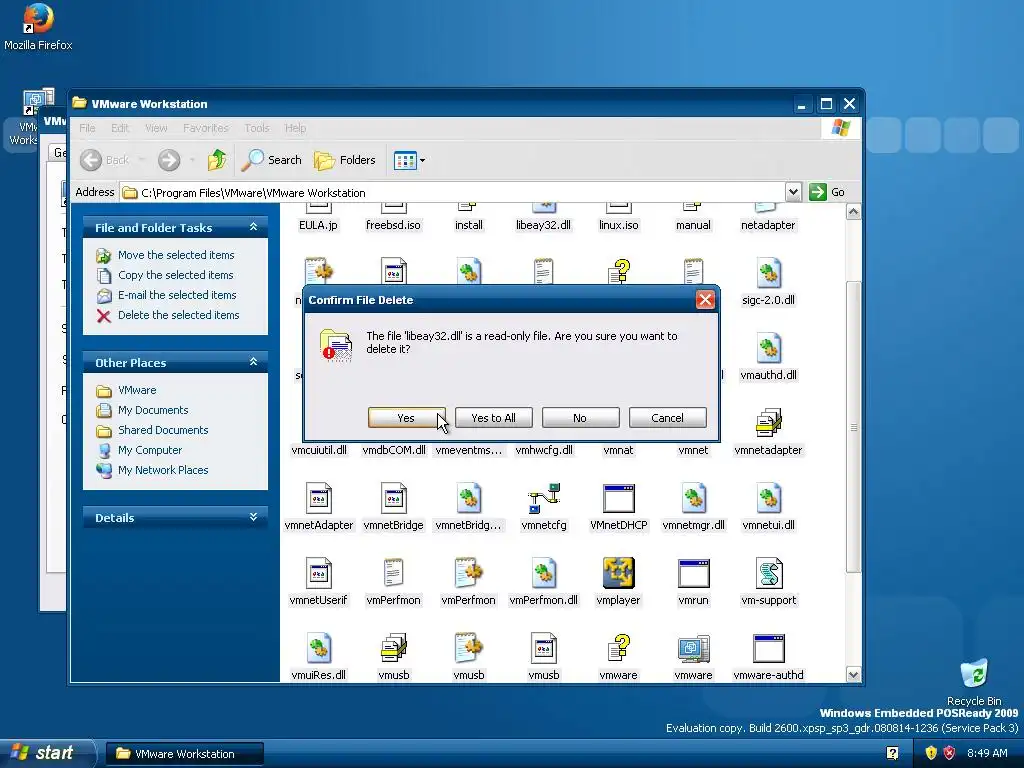The image size is (1024, 768).
Task: Select the vmnetBridge settings file icon
Action: (x=394, y=498)
